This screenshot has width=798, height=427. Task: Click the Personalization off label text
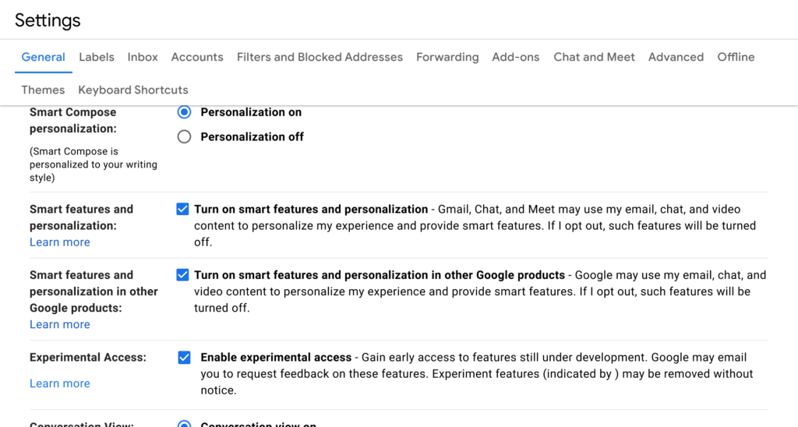click(x=252, y=137)
